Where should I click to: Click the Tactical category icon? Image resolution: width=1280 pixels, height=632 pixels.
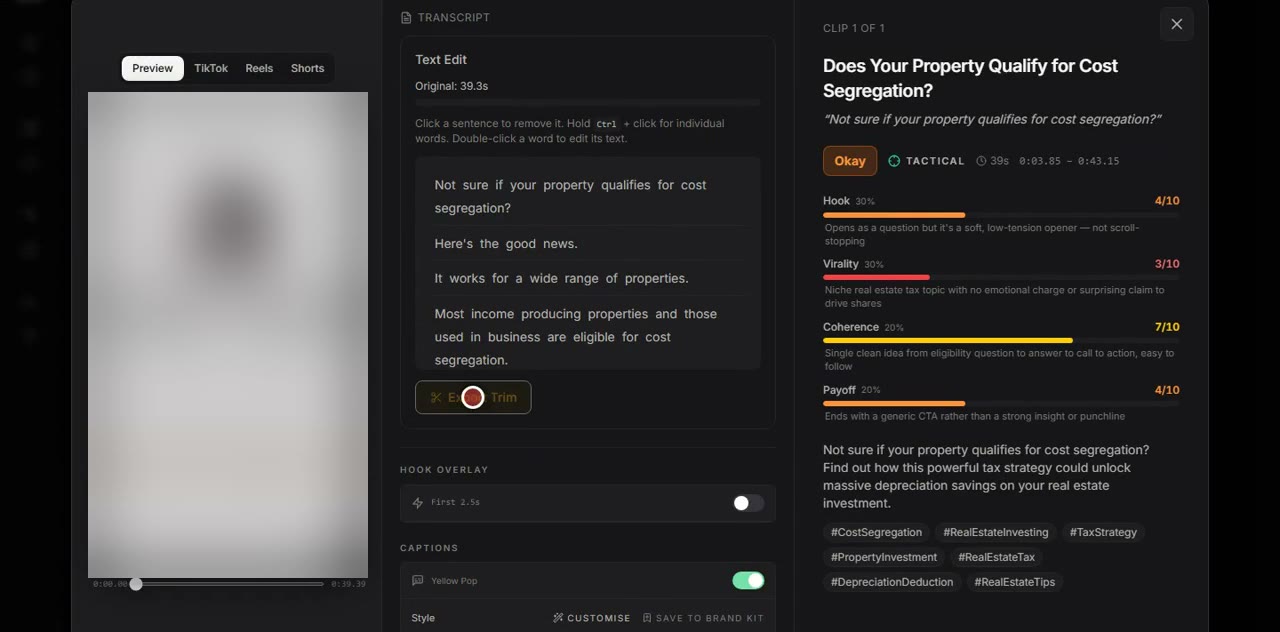tap(894, 161)
